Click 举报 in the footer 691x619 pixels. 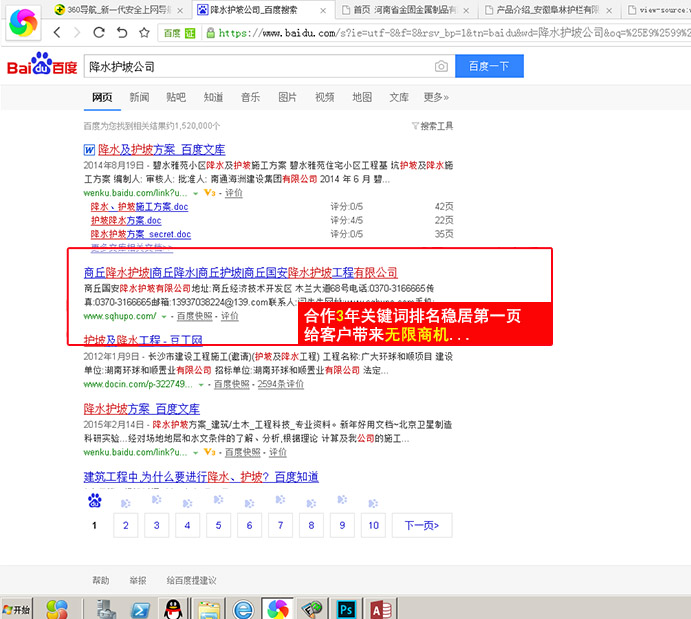138,580
